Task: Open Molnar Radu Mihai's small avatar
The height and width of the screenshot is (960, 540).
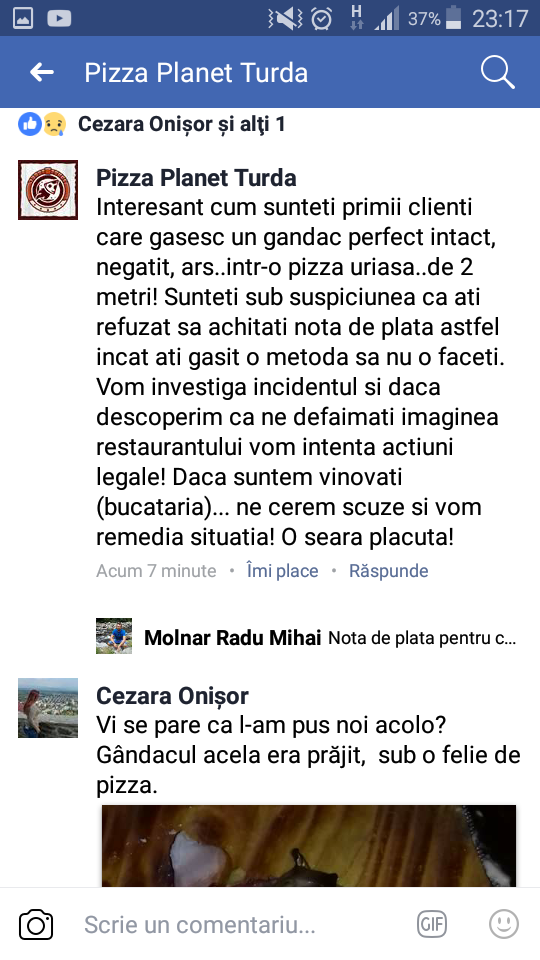Action: (114, 636)
